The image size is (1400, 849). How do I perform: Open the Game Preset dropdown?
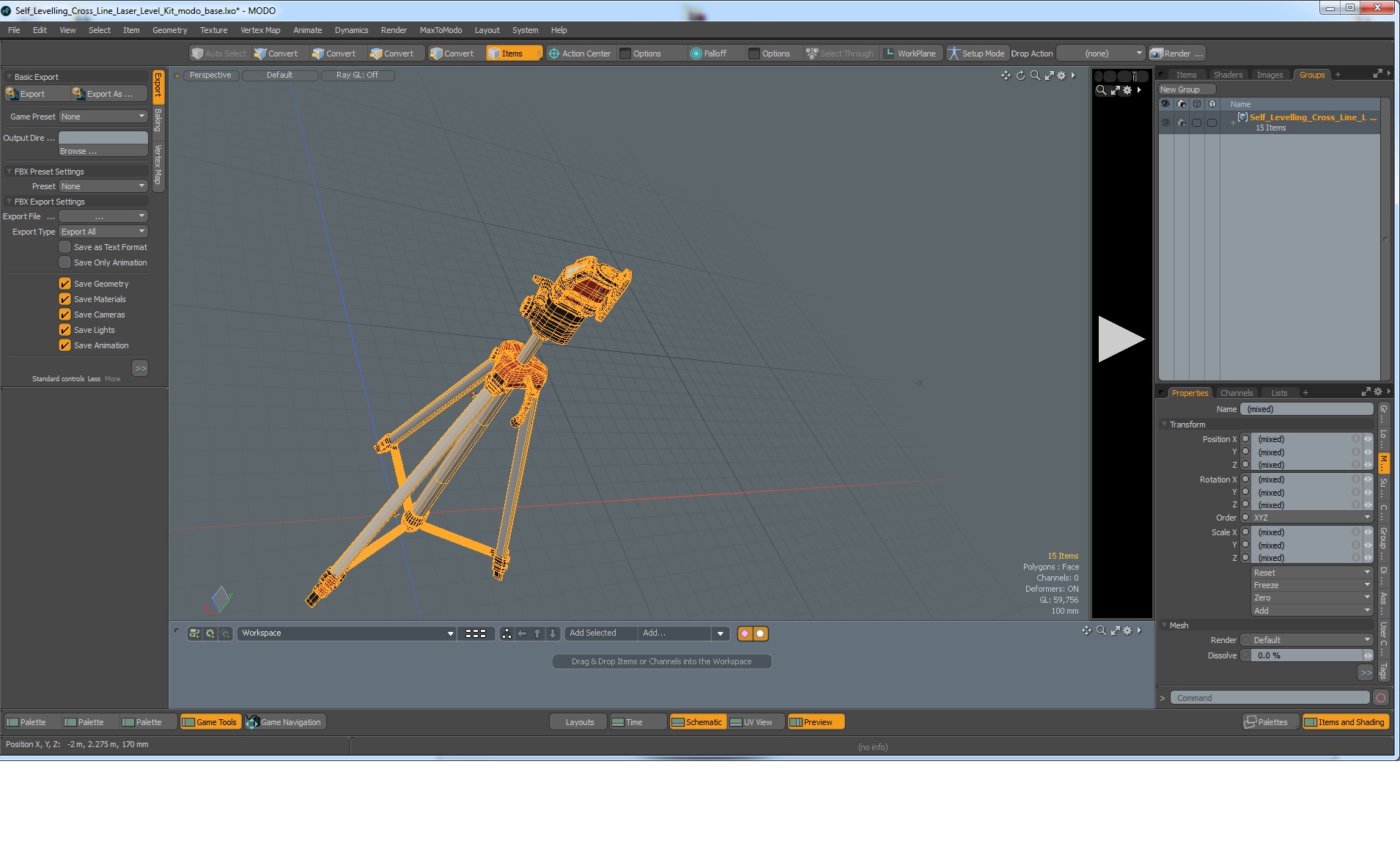[x=103, y=117]
